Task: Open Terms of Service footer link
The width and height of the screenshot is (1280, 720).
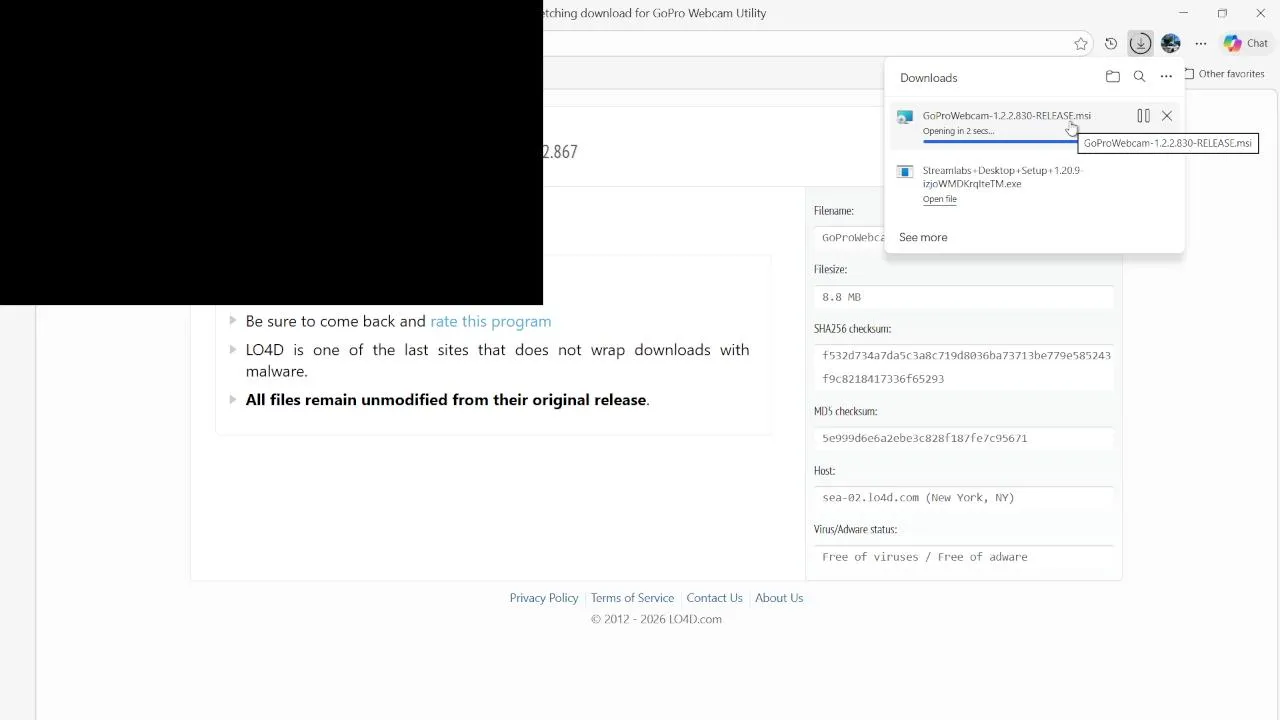Action: [x=632, y=598]
